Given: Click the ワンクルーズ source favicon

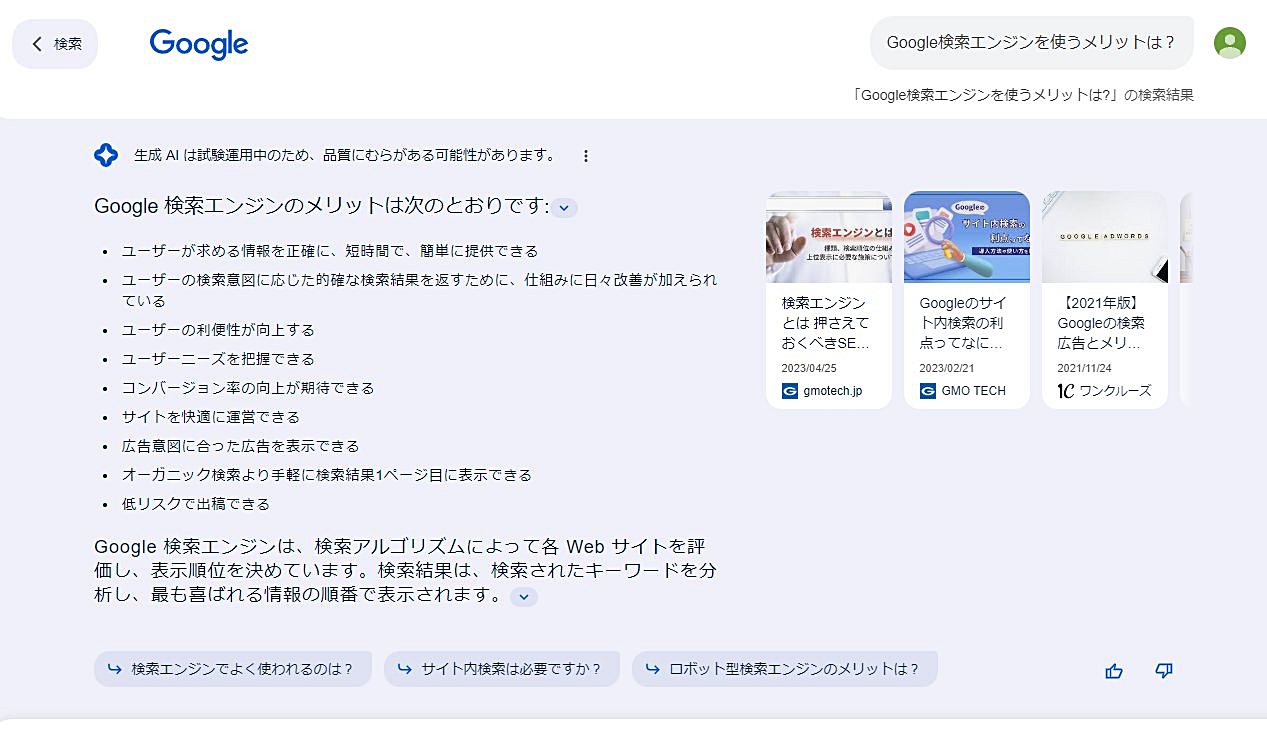Looking at the screenshot, I should coord(1065,391).
